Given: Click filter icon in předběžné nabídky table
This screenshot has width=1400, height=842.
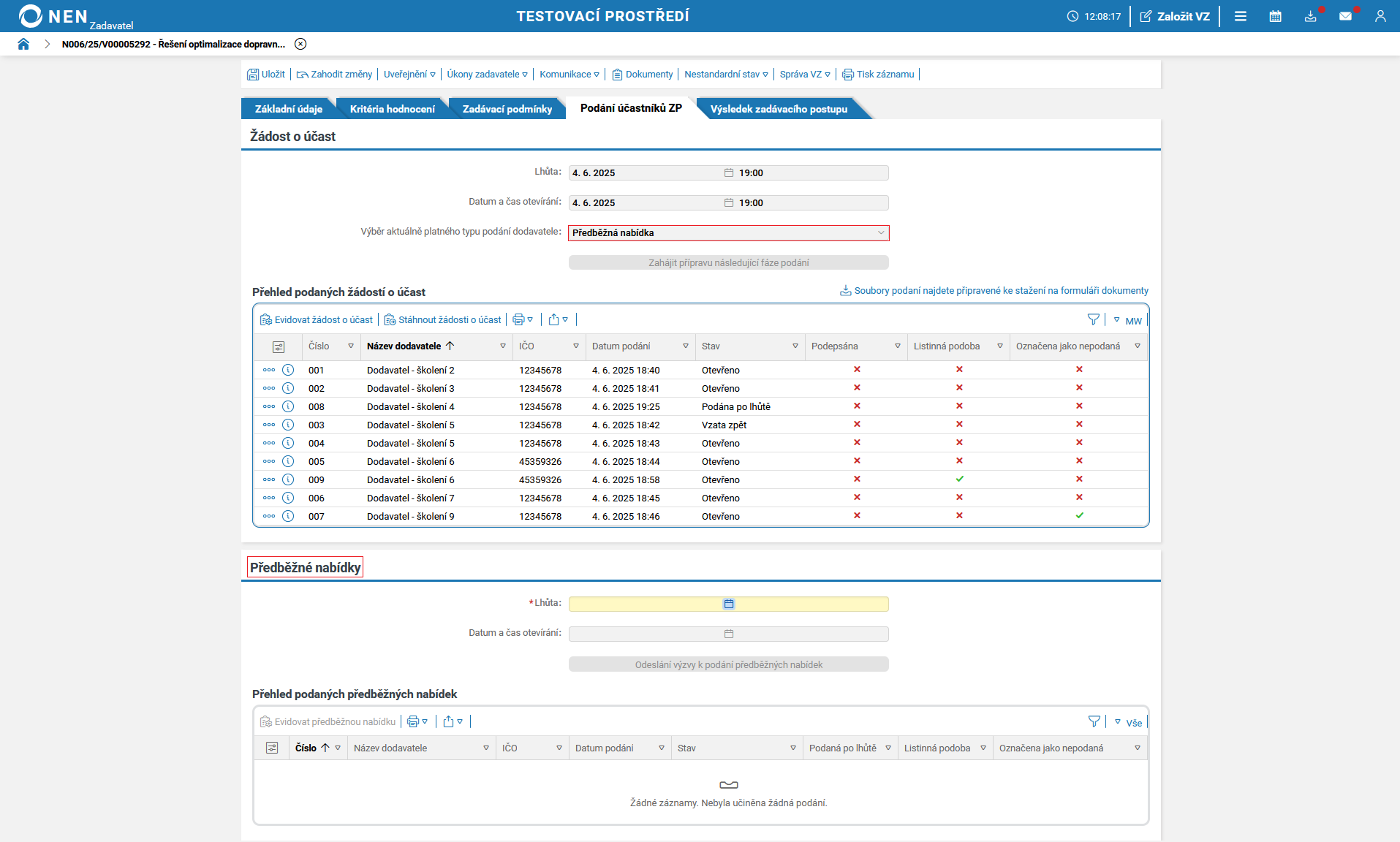Looking at the screenshot, I should [x=1094, y=722].
